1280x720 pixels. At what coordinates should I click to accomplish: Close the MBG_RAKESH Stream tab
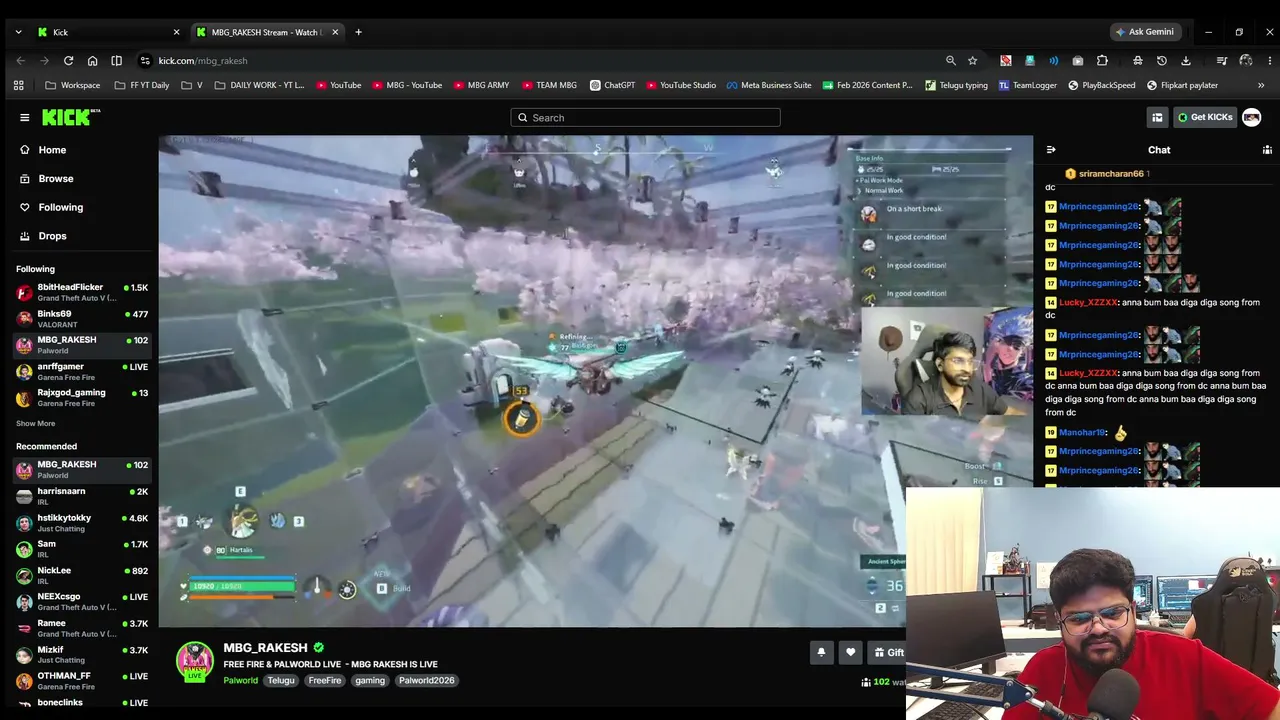click(335, 32)
